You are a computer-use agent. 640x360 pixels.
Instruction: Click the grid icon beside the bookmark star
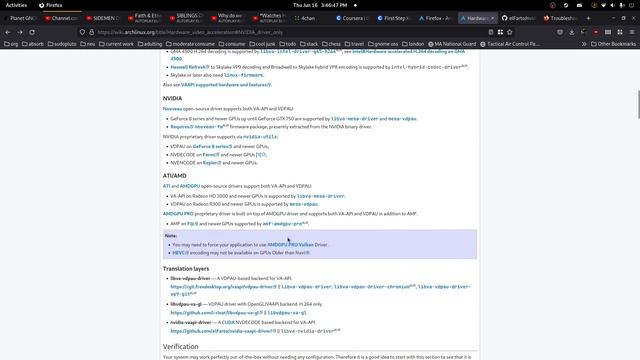click(x=500, y=32)
